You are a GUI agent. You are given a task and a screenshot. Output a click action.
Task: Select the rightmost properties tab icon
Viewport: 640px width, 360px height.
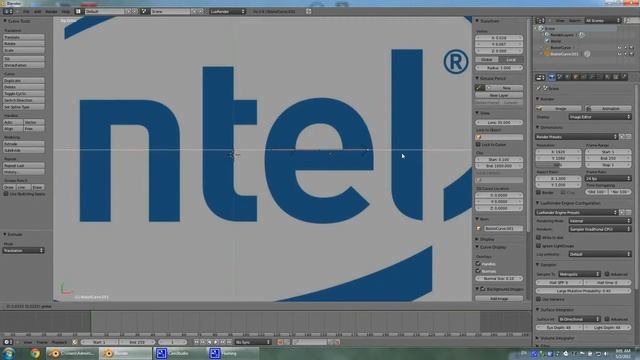(624, 77)
